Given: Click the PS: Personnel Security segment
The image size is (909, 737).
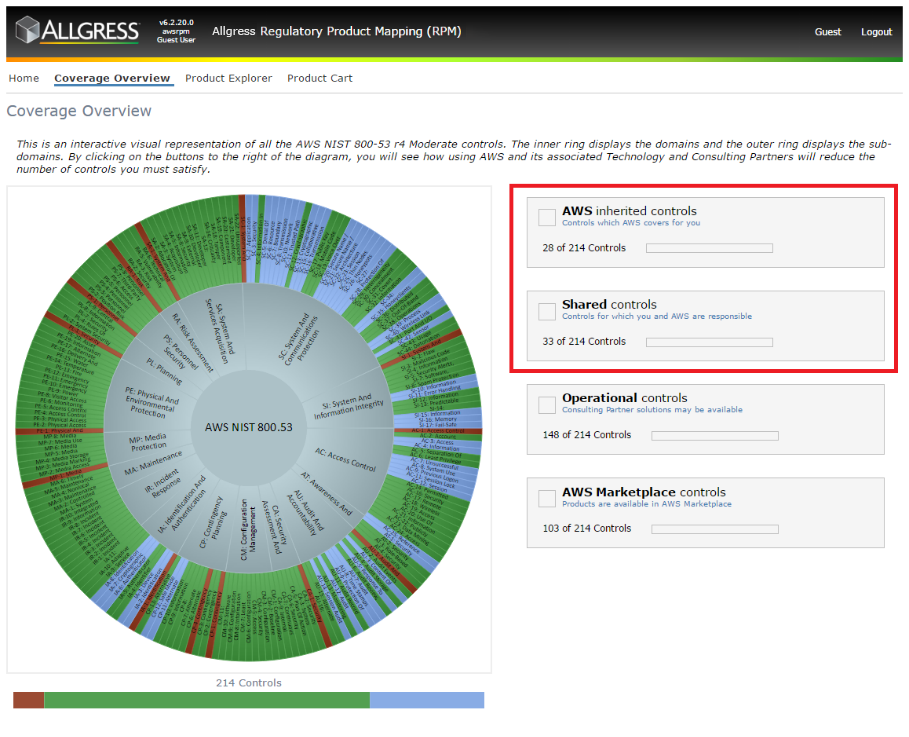Looking at the screenshot, I should [180, 352].
